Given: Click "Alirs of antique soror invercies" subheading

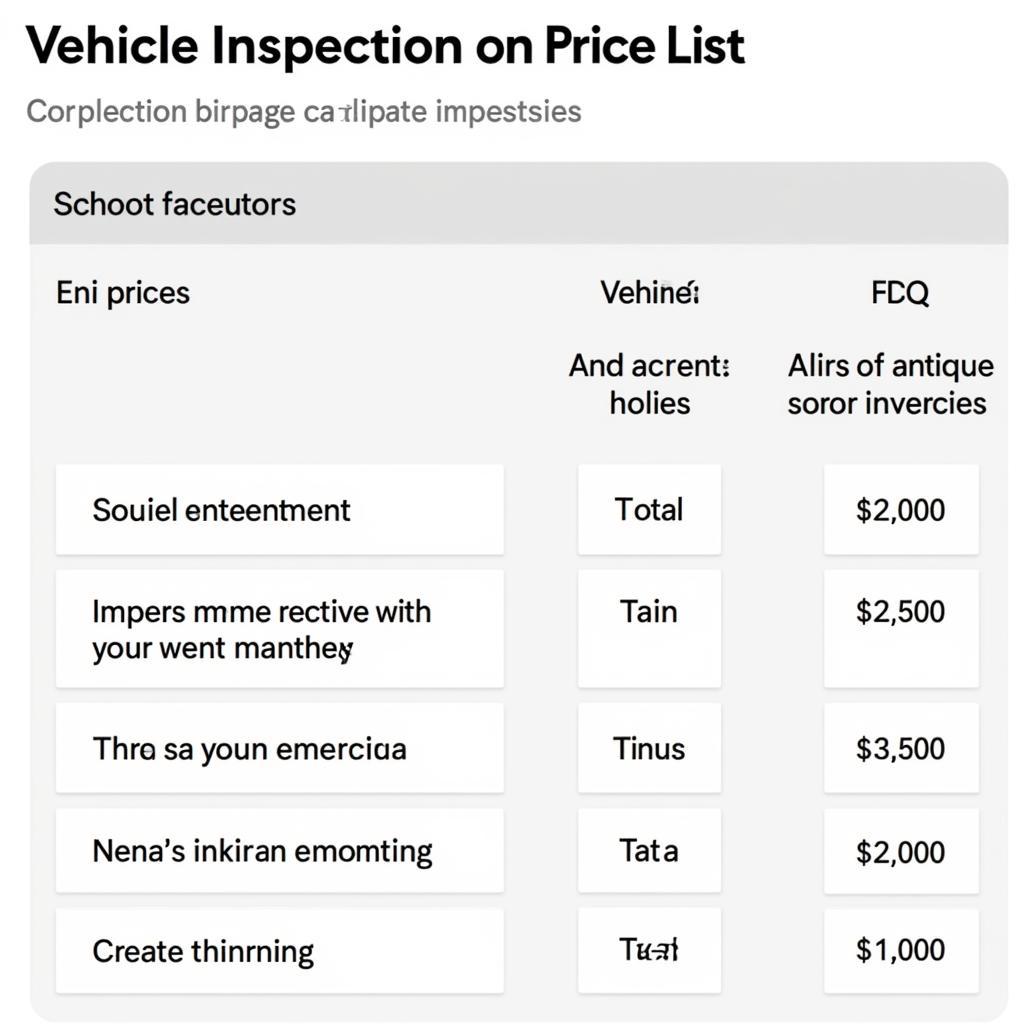Looking at the screenshot, I should 890,384.
